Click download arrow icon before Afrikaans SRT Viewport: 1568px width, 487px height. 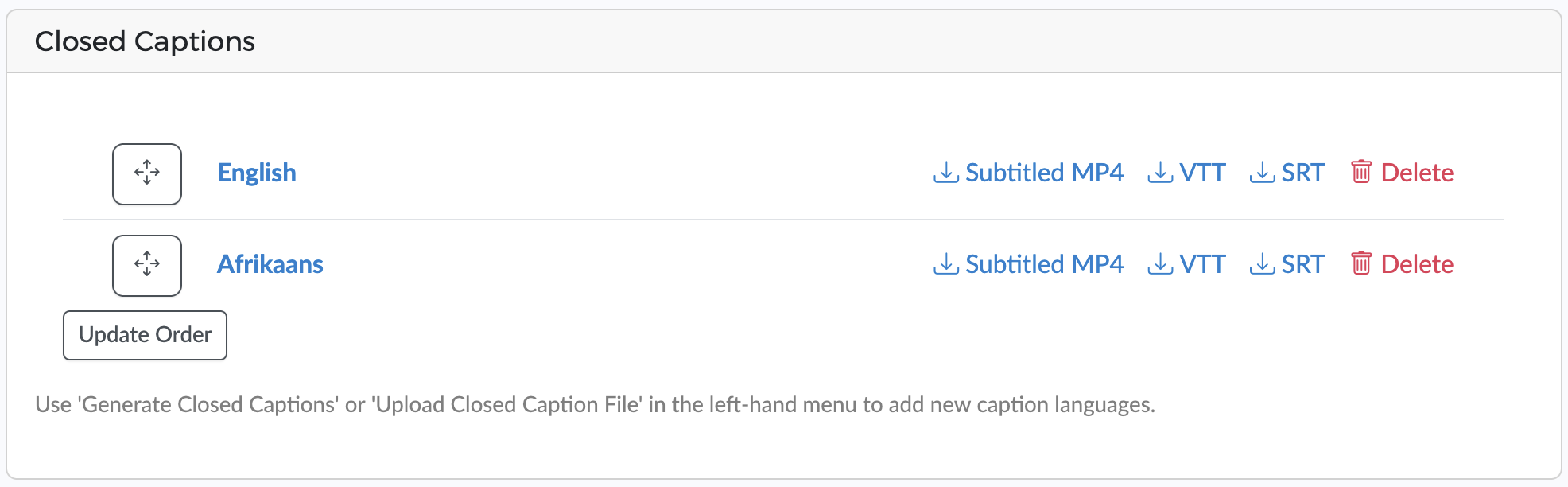1262,263
